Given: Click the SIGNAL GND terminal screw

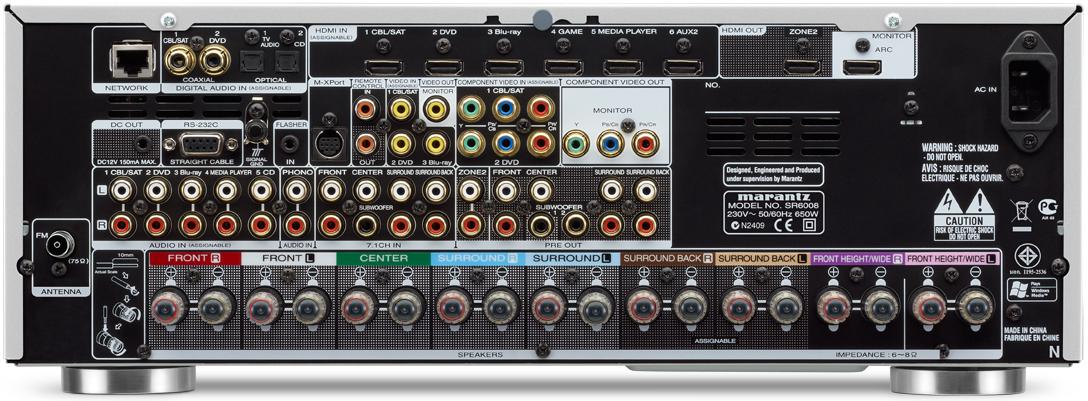Looking at the screenshot, I should [x=256, y=134].
